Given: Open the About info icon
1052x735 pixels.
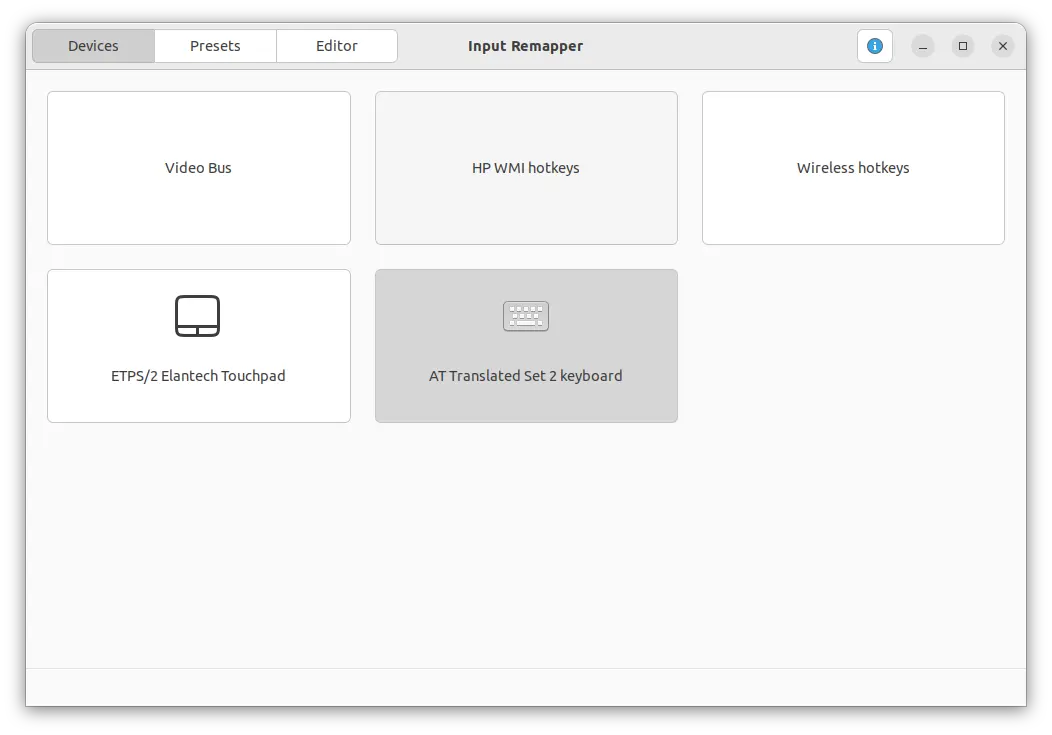Looking at the screenshot, I should 874,46.
